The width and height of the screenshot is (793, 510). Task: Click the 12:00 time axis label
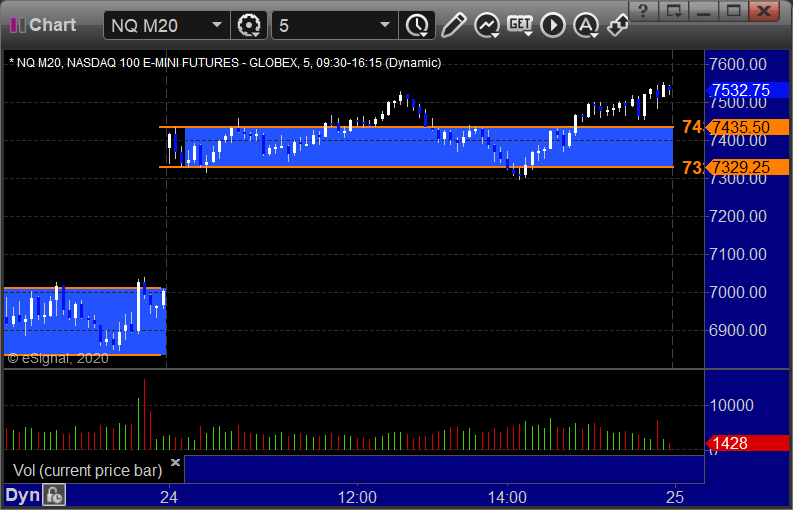[x=357, y=497]
